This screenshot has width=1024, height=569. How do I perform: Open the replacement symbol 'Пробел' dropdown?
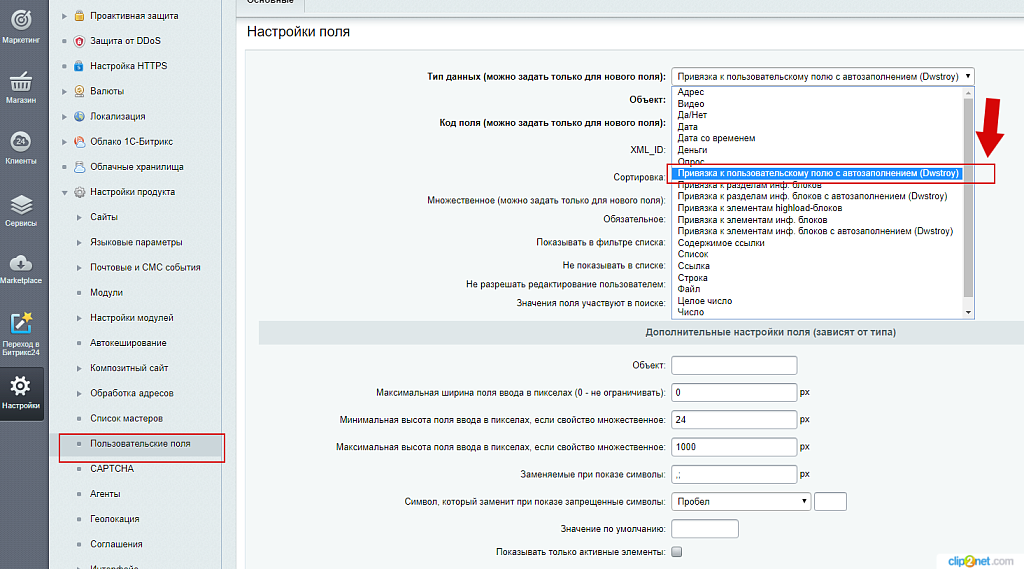[741, 502]
